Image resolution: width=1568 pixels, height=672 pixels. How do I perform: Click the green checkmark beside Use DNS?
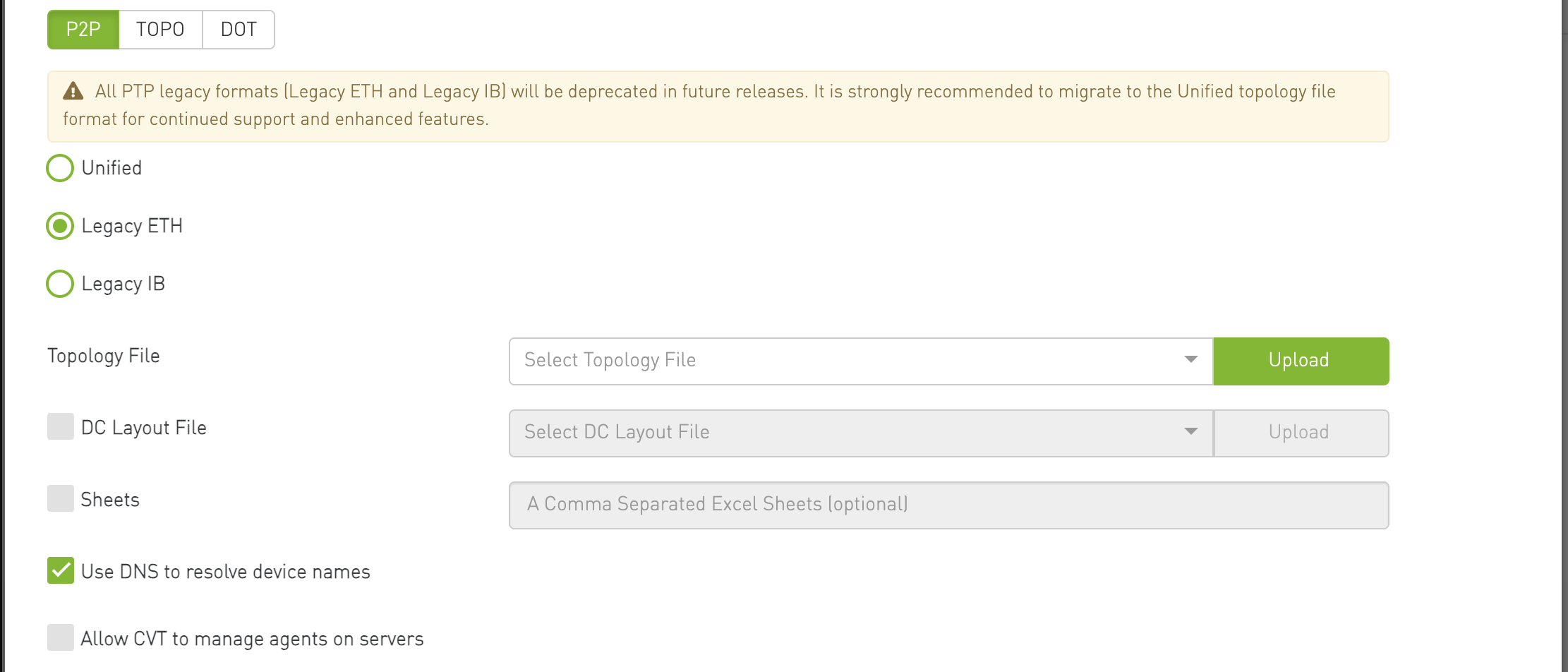click(x=61, y=570)
